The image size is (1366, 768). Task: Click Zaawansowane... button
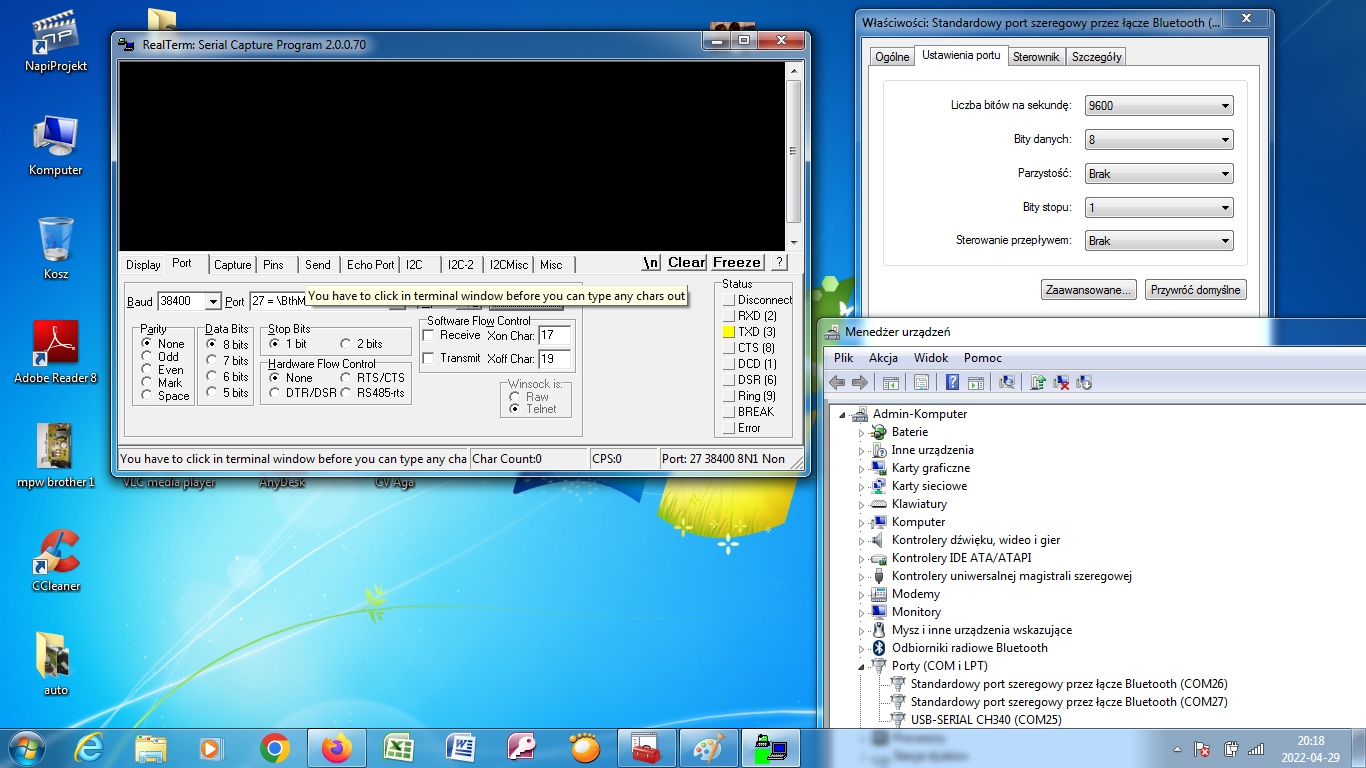pos(1089,290)
